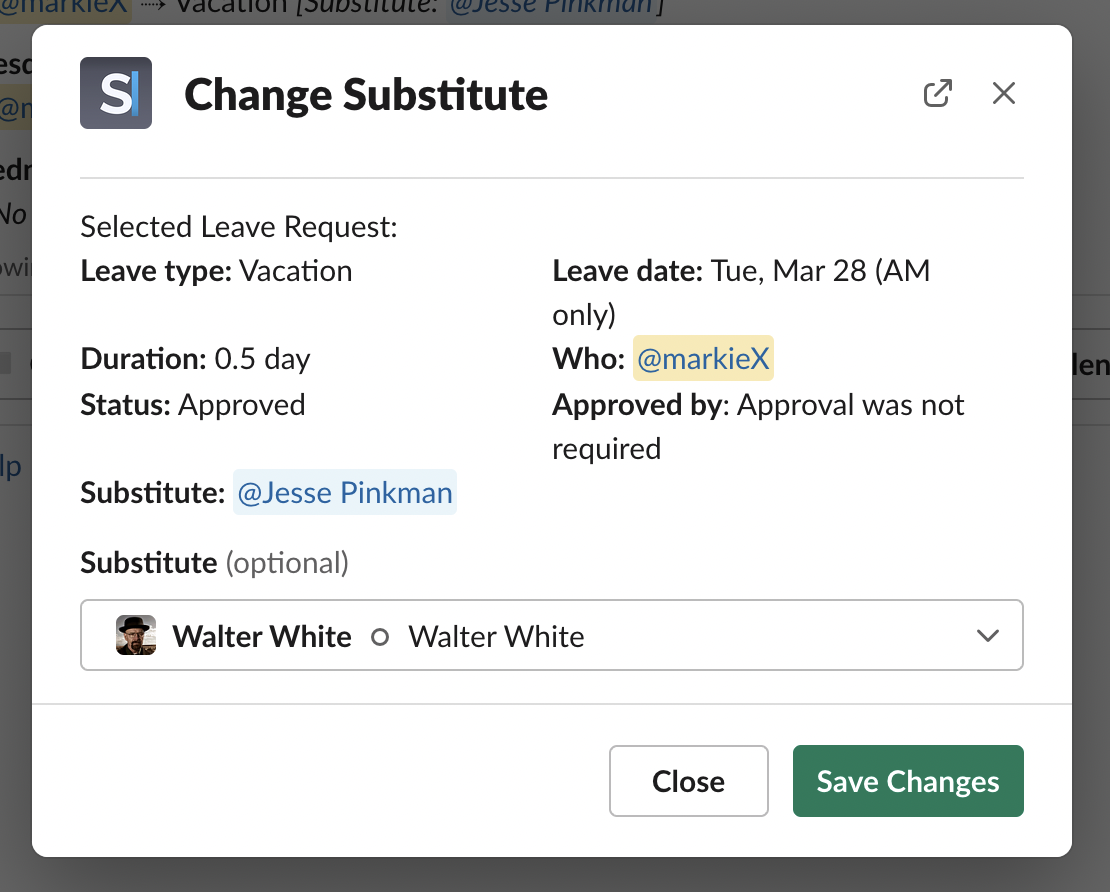Click the Status: Approved text
Image resolution: width=1110 pixels, height=892 pixels.
pos(193,405)
